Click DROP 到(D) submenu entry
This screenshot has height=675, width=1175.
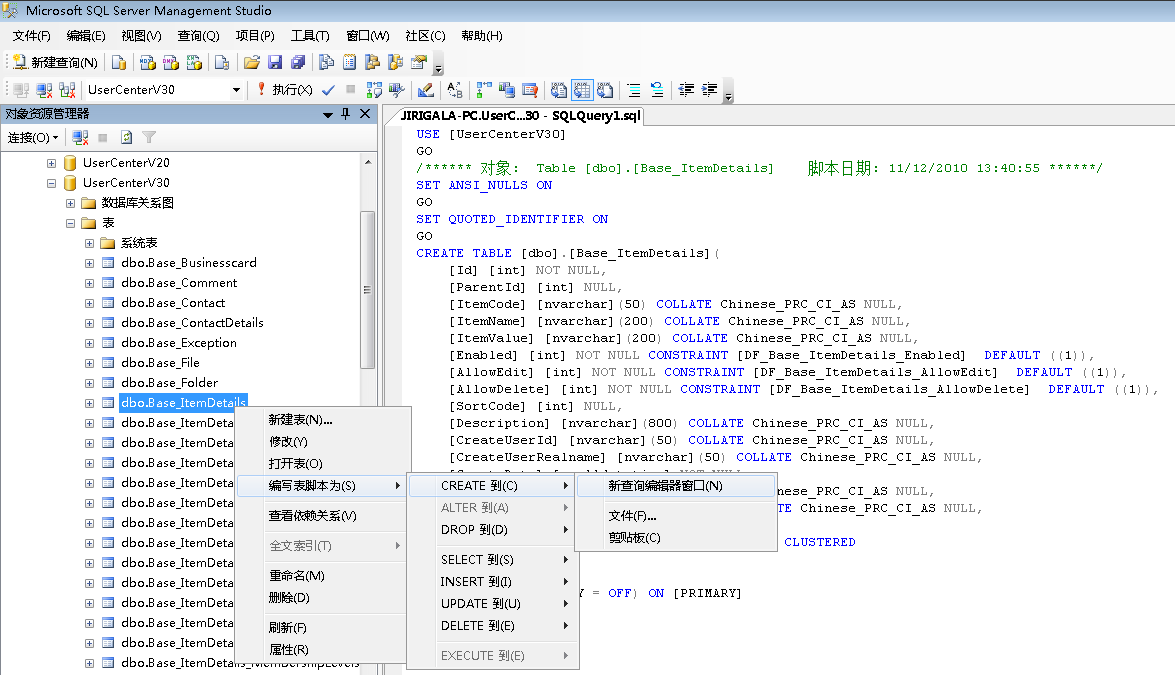click(x=493, y=530)
